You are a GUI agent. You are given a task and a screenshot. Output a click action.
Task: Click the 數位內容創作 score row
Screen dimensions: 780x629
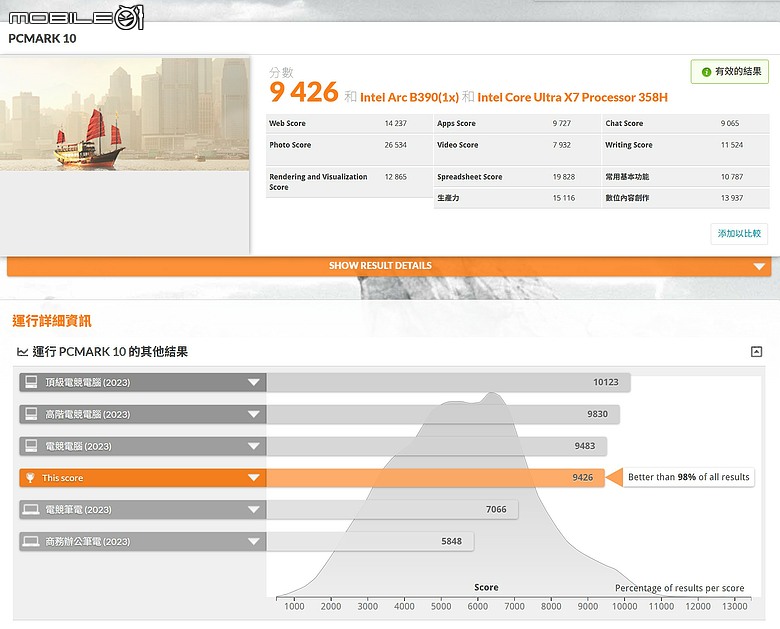point(686,198)
